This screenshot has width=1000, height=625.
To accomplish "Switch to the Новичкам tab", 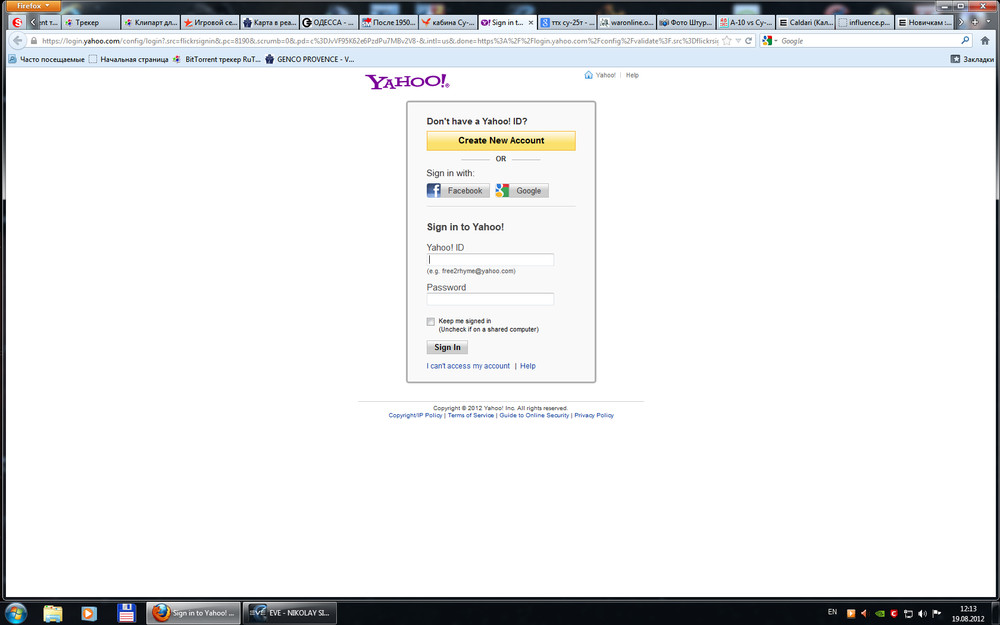I will point(925,22).
